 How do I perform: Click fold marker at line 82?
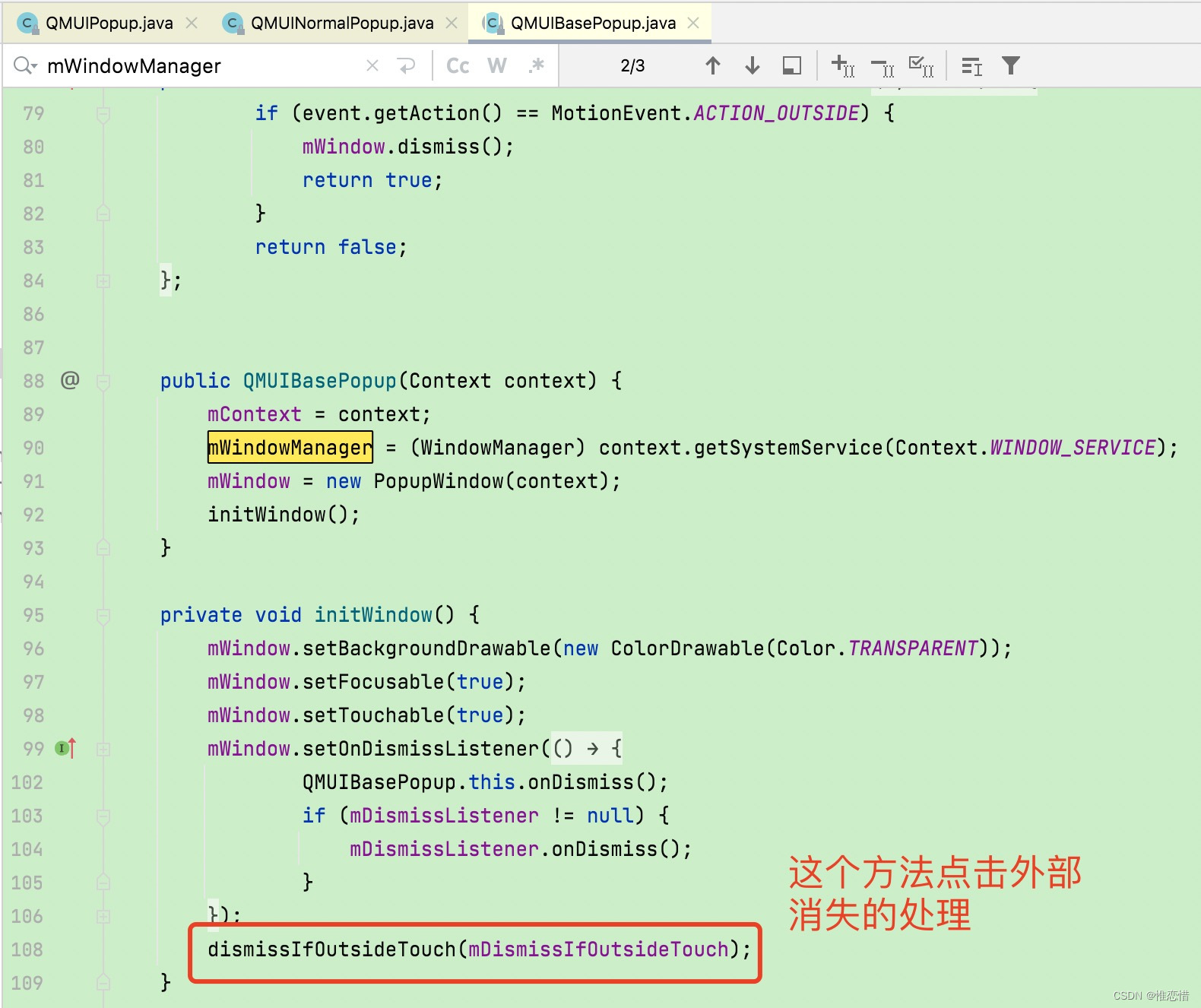[103, 214]
